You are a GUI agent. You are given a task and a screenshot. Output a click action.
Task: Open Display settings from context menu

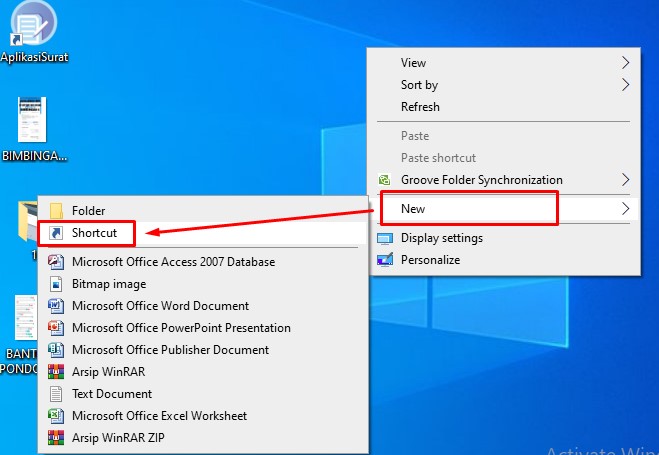point(504,238)
